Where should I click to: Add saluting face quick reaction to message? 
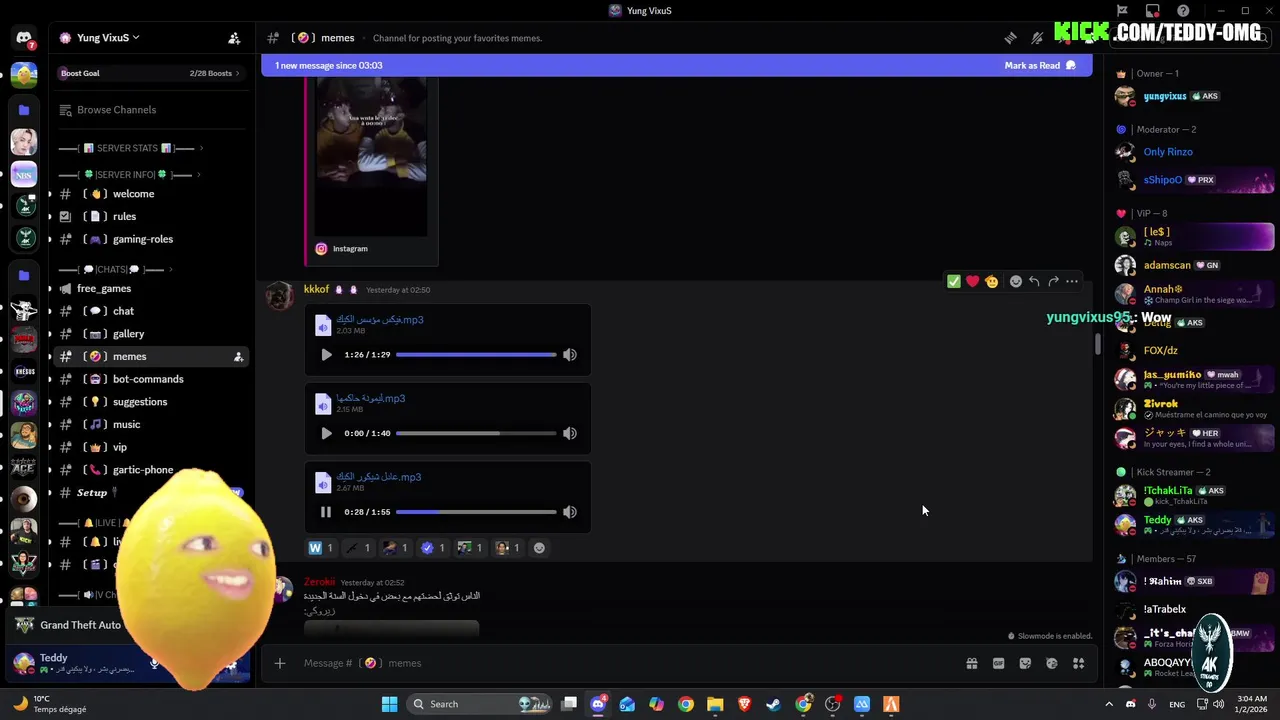[x=992, y=282]
